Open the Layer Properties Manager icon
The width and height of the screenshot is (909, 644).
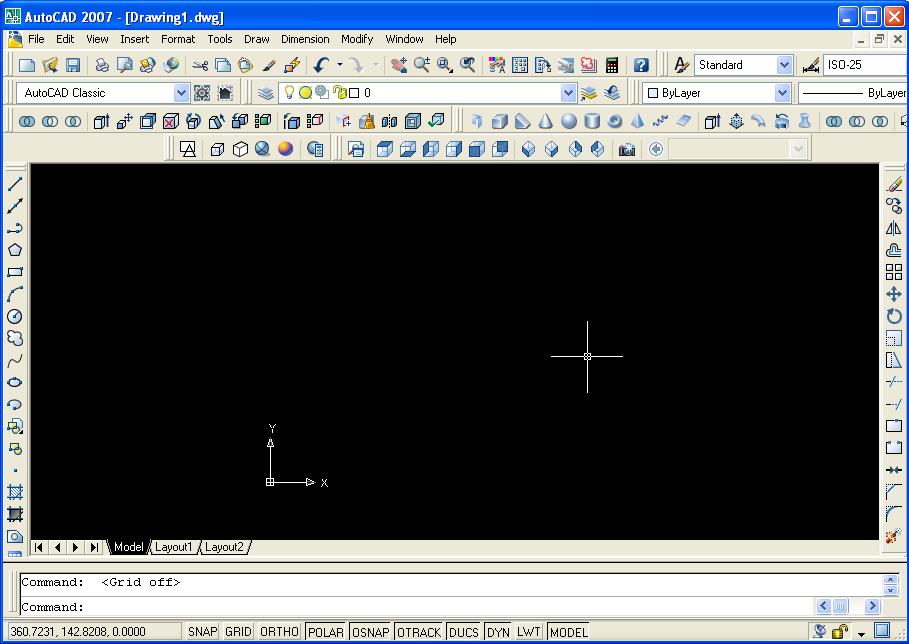[266, 93]
